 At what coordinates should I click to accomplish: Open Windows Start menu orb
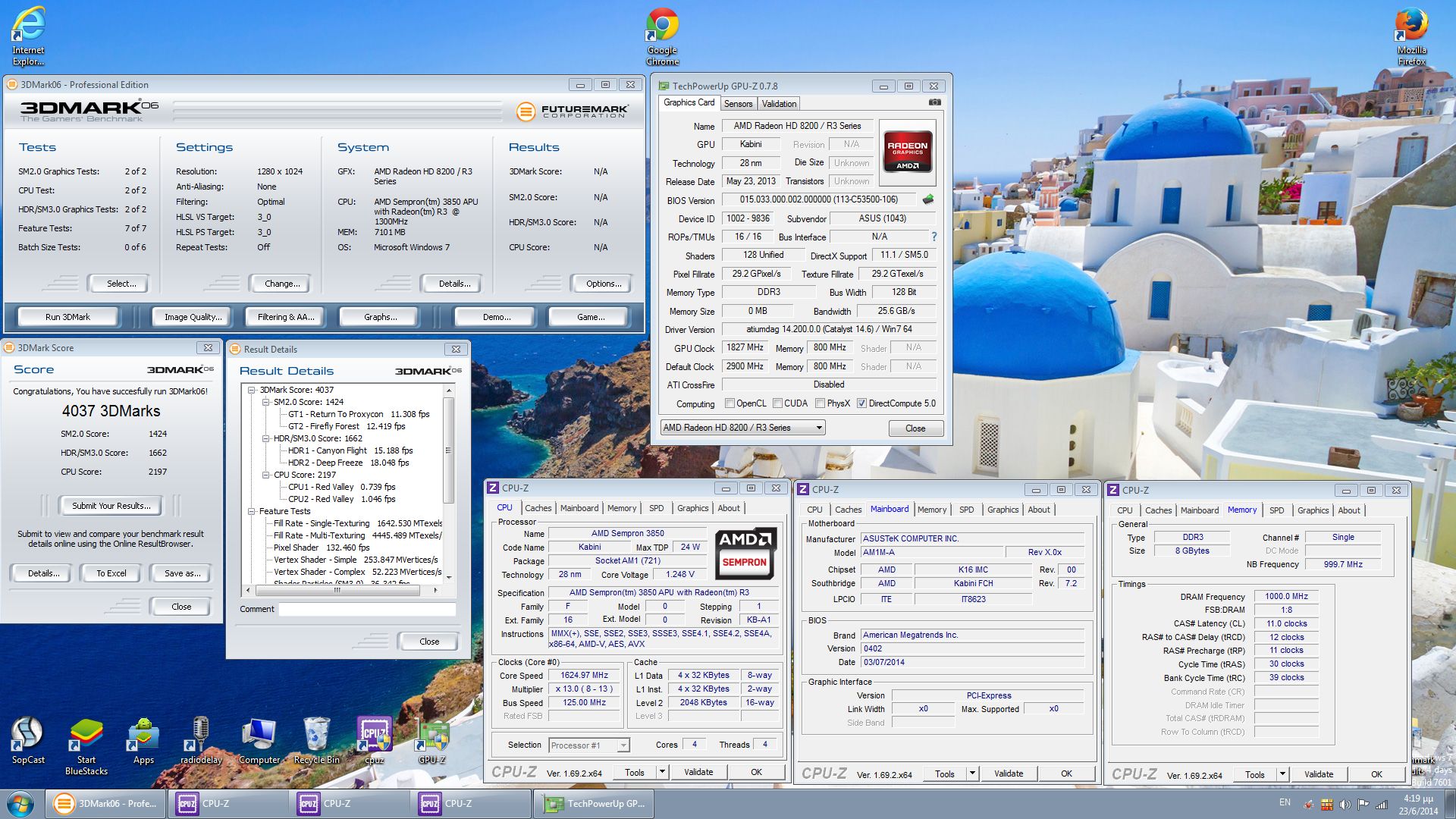click(x=20, y=803)
